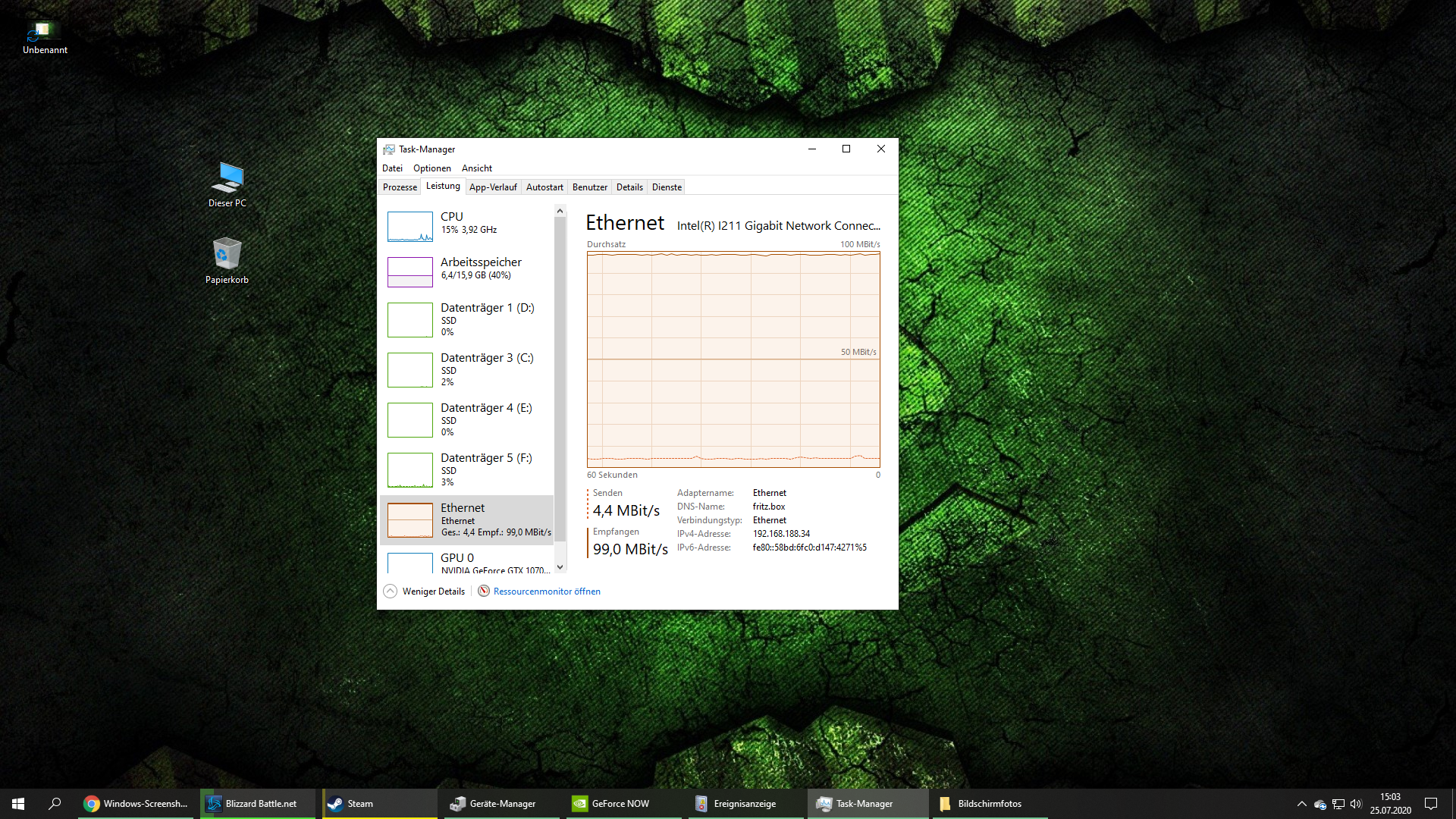Select Datenträger 3 (C:) entry
Screen dimensions: 1456x819
(x=466, y=369)
